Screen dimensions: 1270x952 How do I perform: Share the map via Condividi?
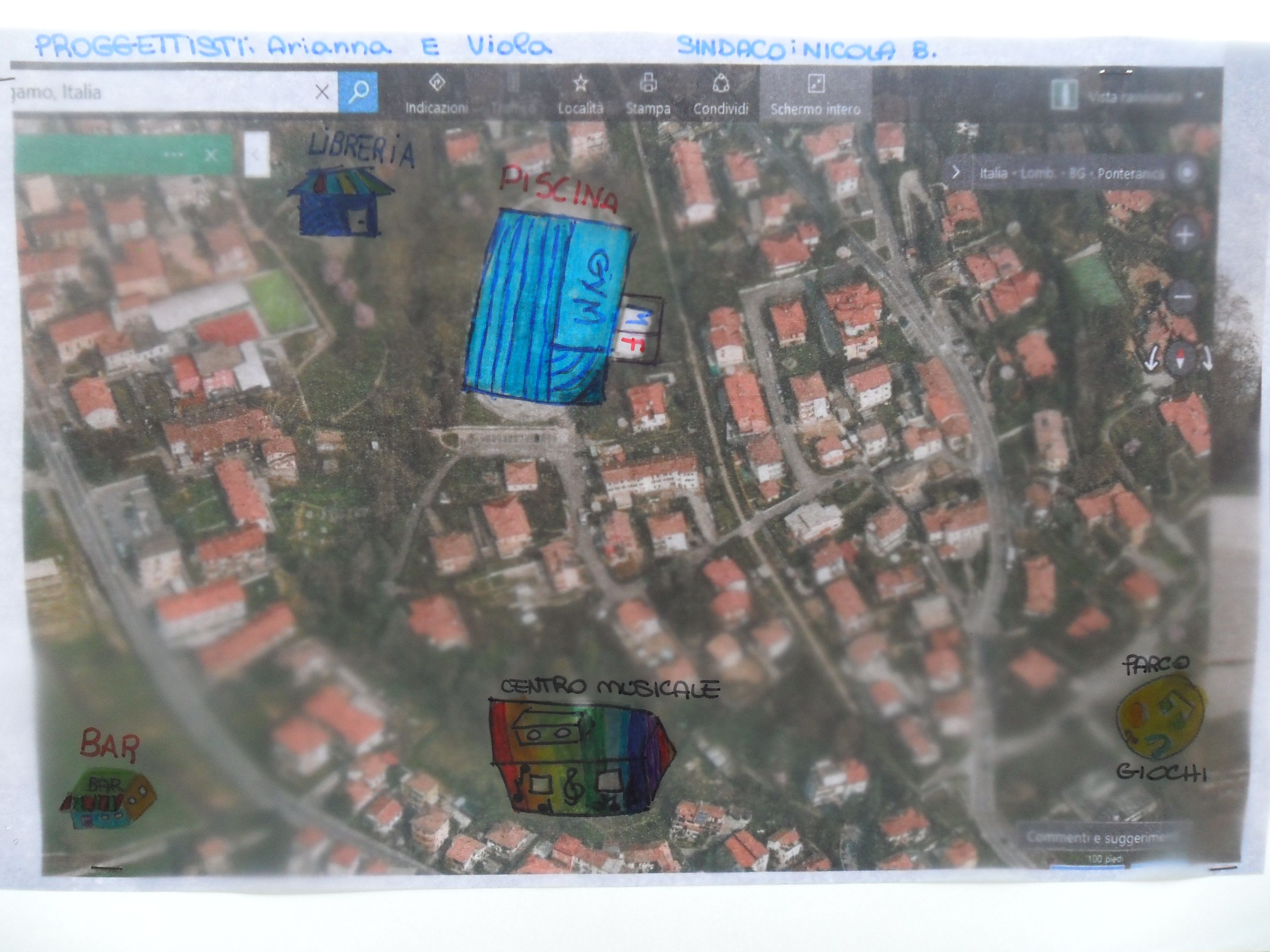click(721, 95)
